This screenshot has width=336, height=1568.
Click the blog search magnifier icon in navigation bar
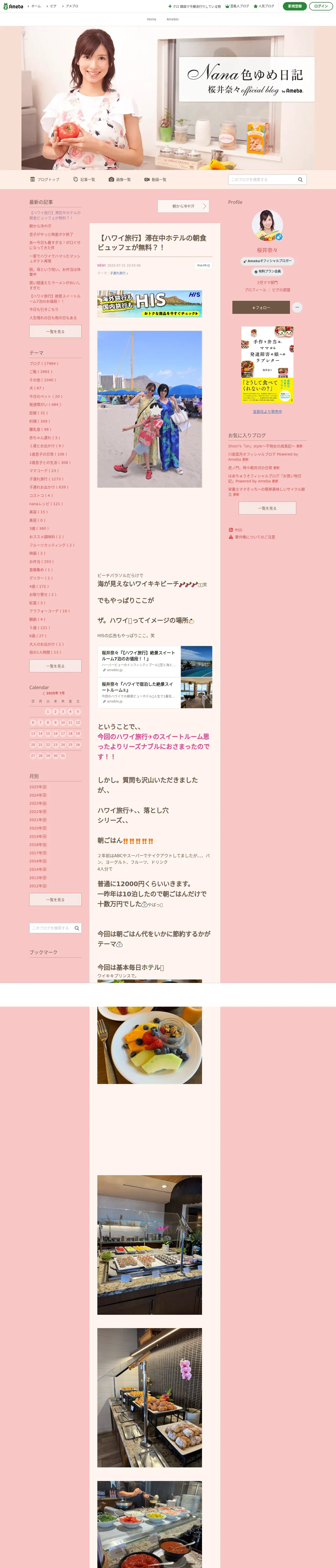[x=300, y=180]
